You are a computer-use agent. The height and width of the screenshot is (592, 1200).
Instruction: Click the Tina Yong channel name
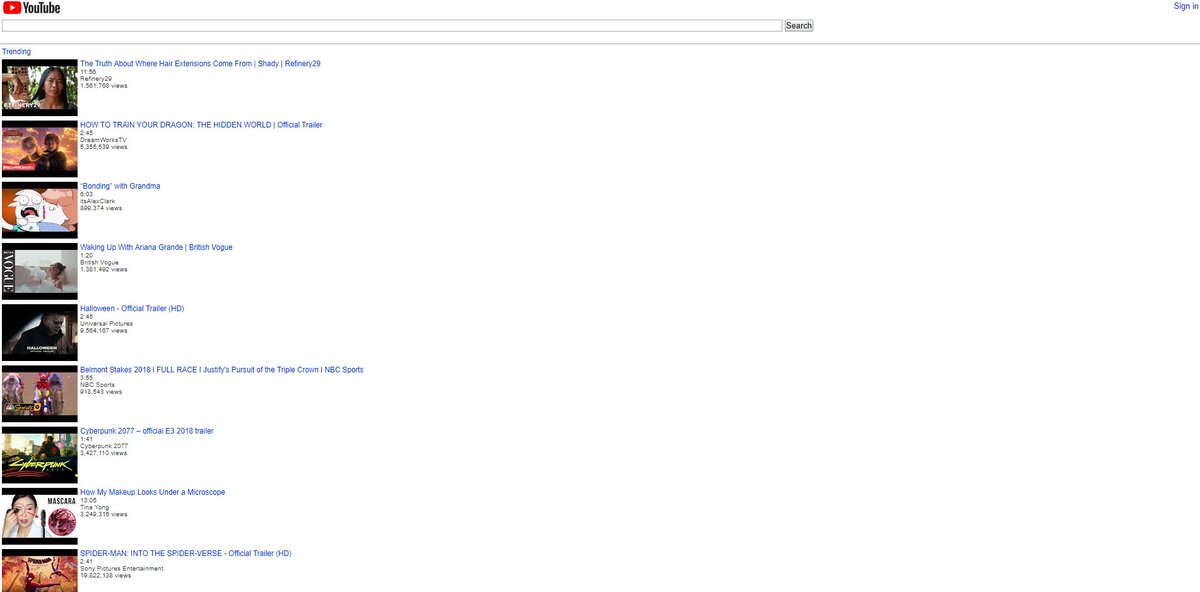coord(94,506)
